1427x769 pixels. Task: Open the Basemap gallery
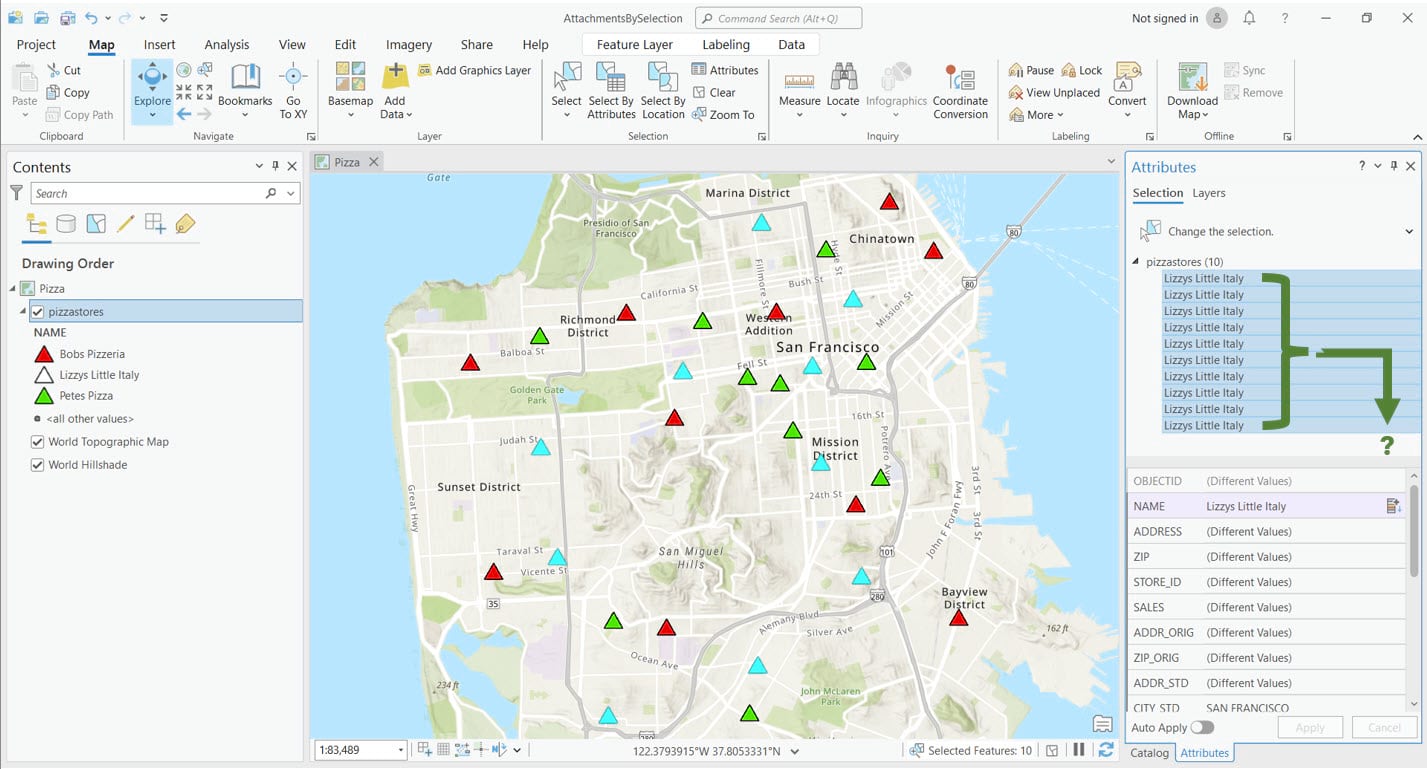[349, 90]
